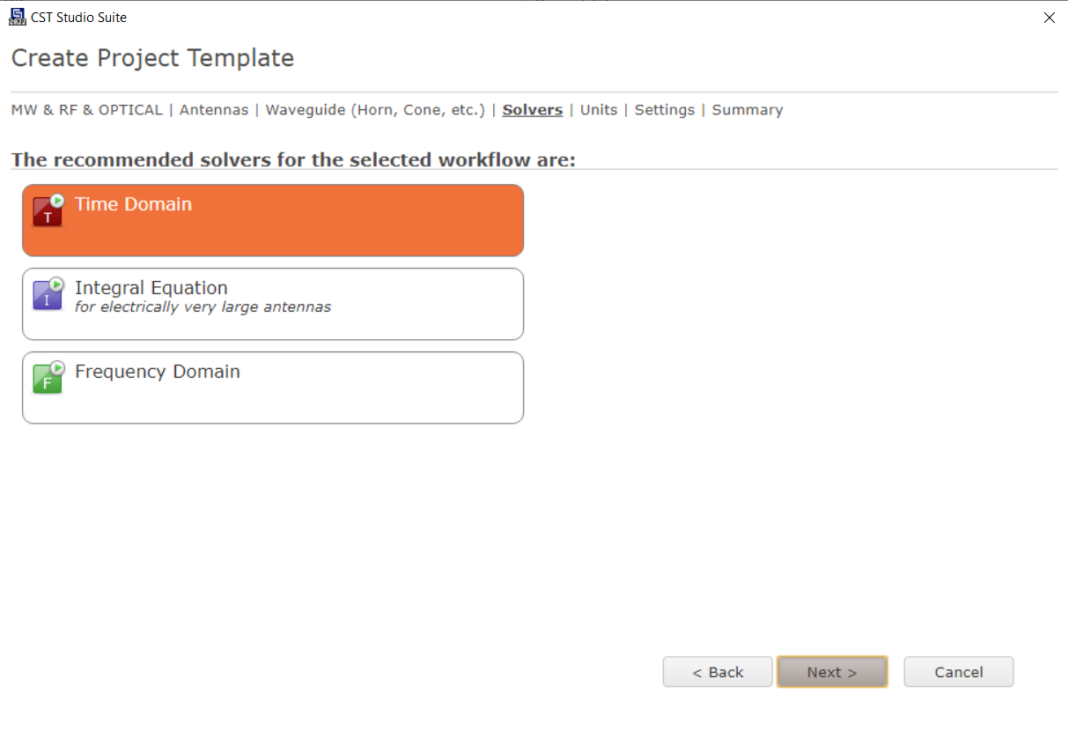Screen dimensions: 1068x738
Task: Click the purple Integral Equation solver icon
Action: 48,294
